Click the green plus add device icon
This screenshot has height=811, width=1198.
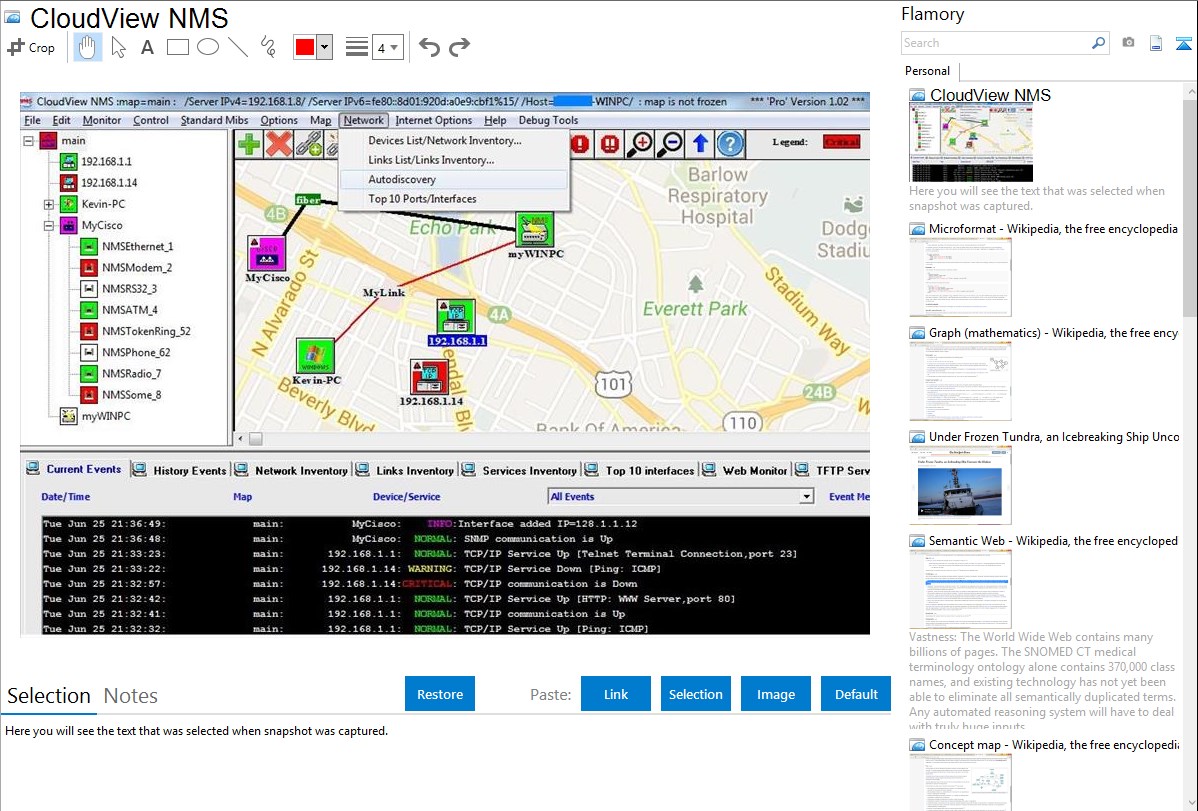pyautogui.click(x=249, y=144)
